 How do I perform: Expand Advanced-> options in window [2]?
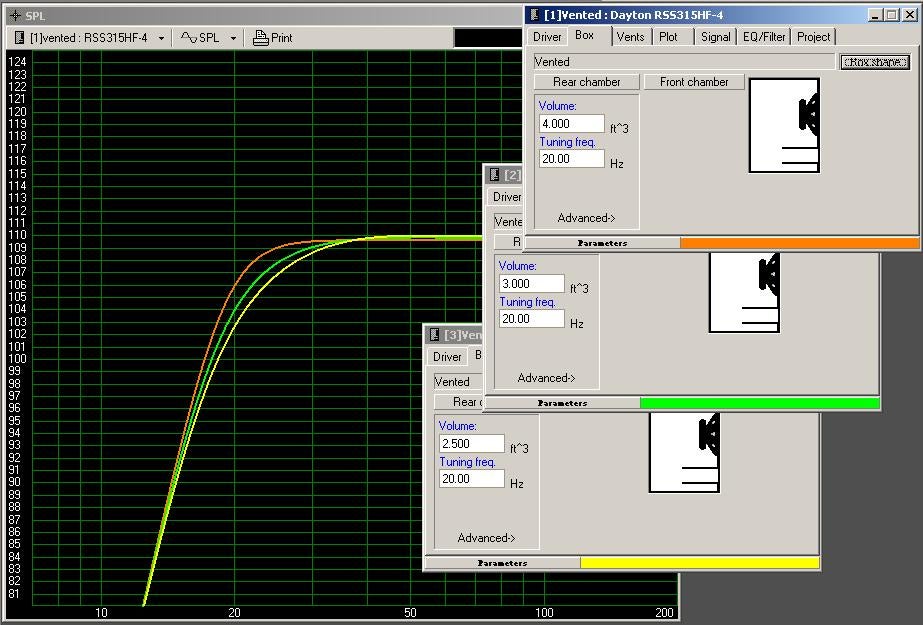[546, 378]
